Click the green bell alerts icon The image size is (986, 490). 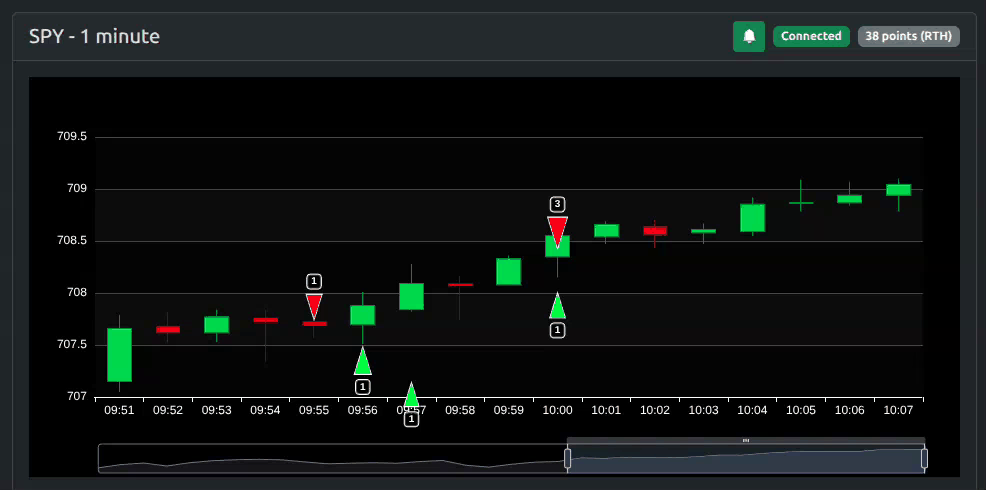click(749, 36)
